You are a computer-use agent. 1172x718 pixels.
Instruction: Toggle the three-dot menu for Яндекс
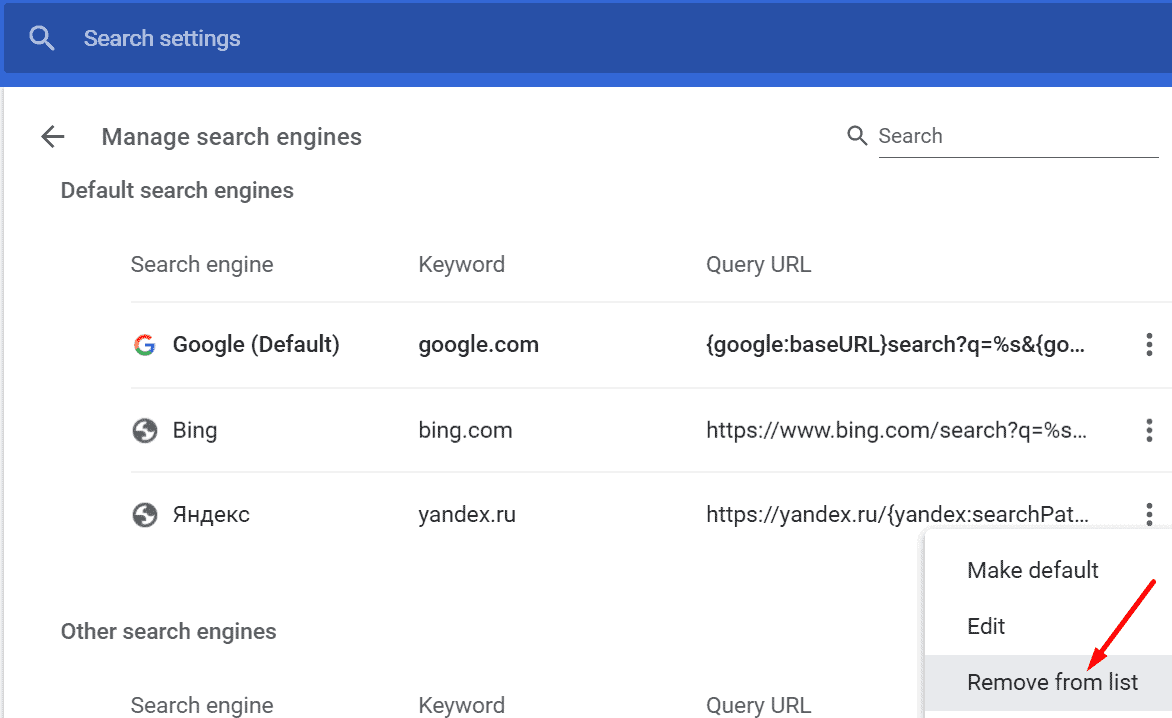point(1149,514)
